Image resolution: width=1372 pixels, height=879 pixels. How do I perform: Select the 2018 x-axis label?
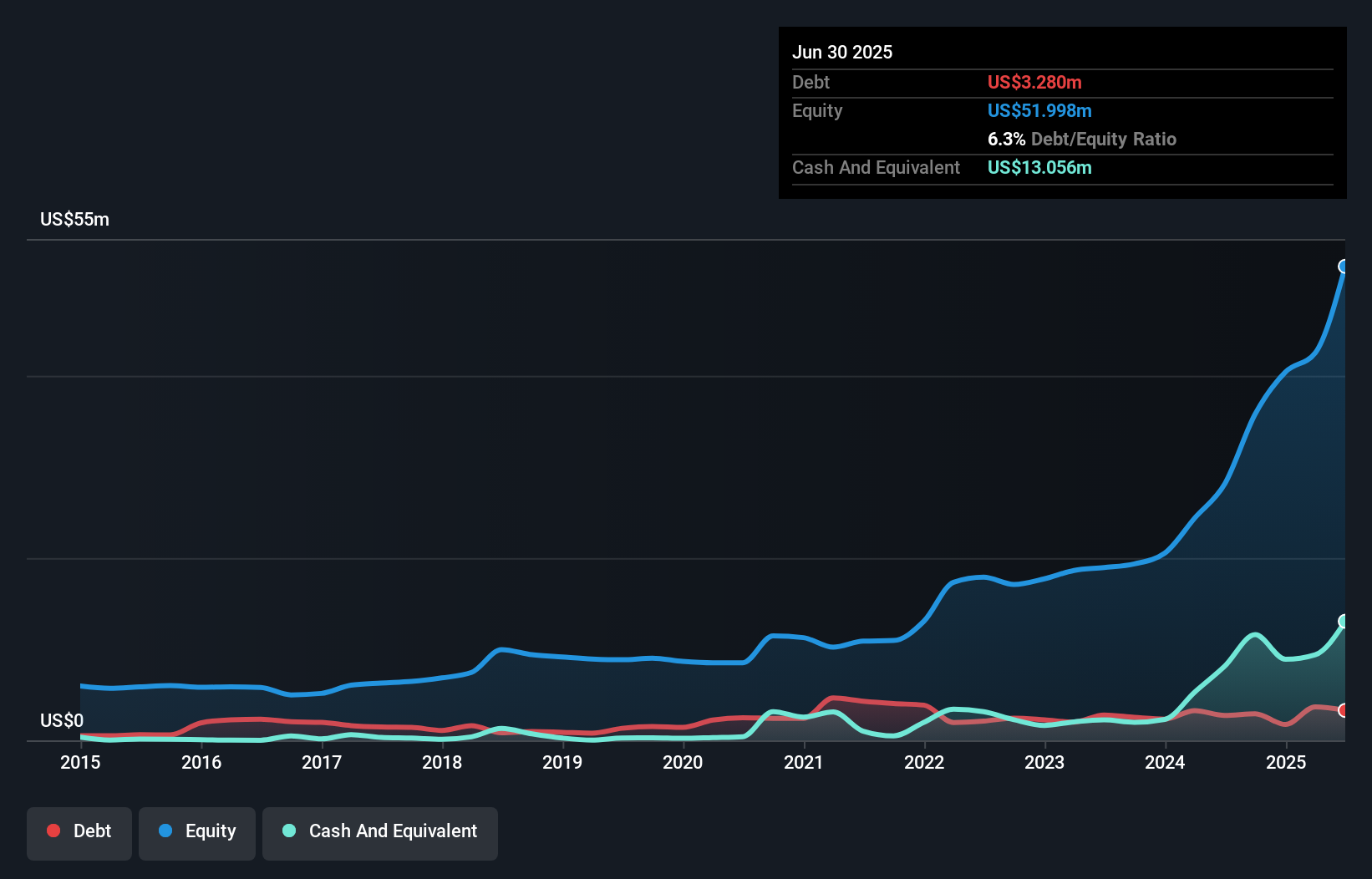(442, 762)
